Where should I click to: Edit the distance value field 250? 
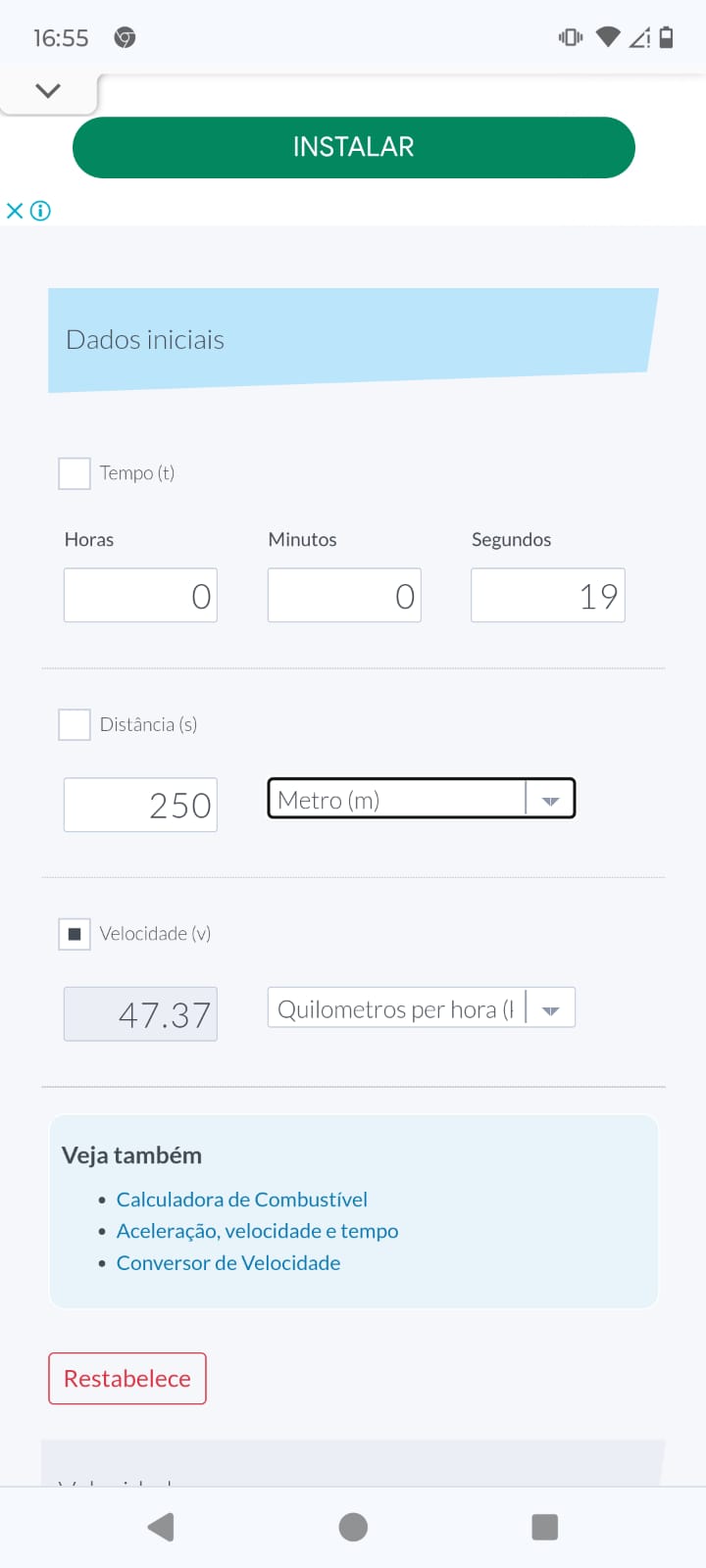[x=140, y=805]
